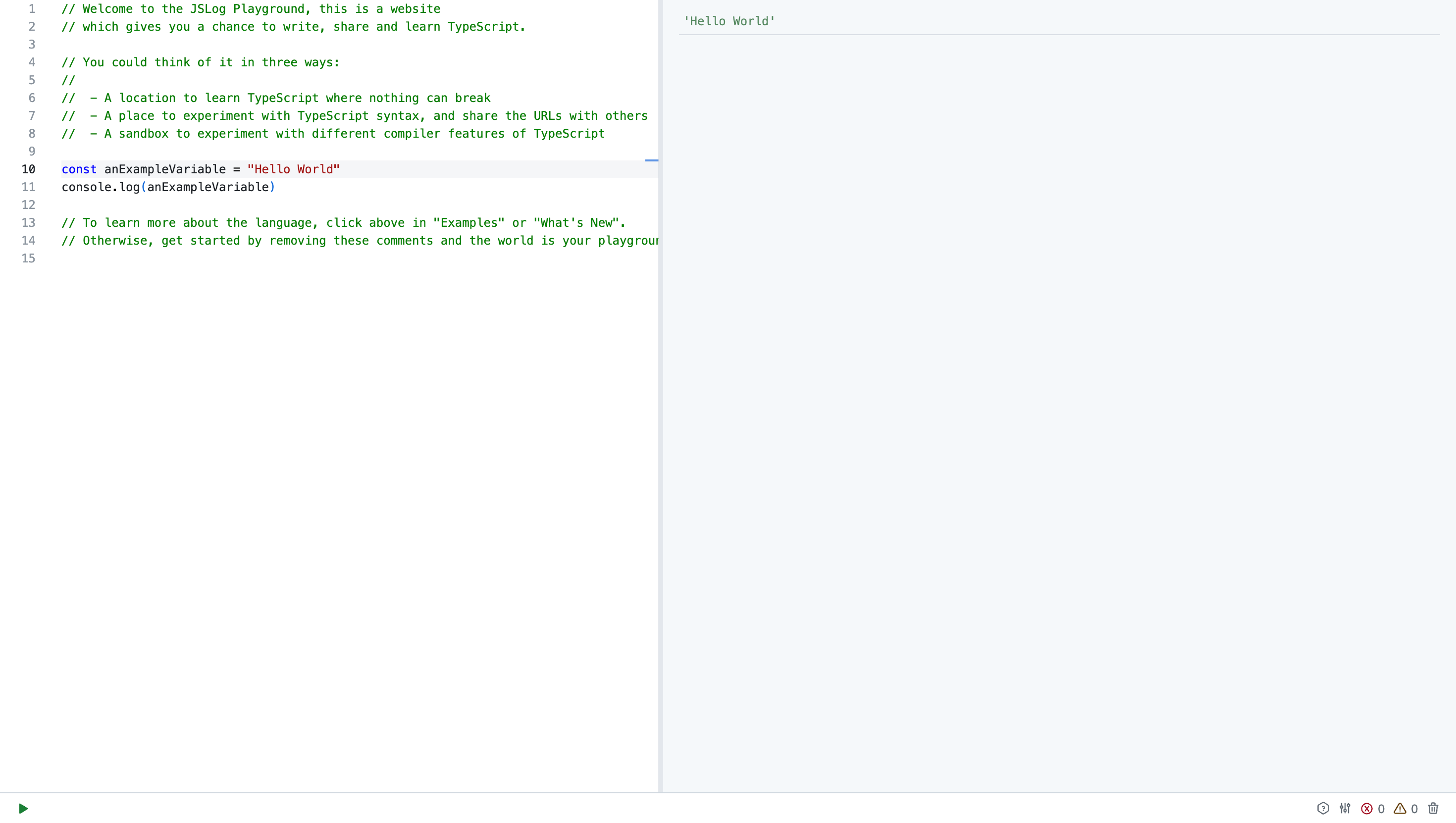Click the warning triangle icon
The height and width of the screenshot is (823, 1456).
1400,808
